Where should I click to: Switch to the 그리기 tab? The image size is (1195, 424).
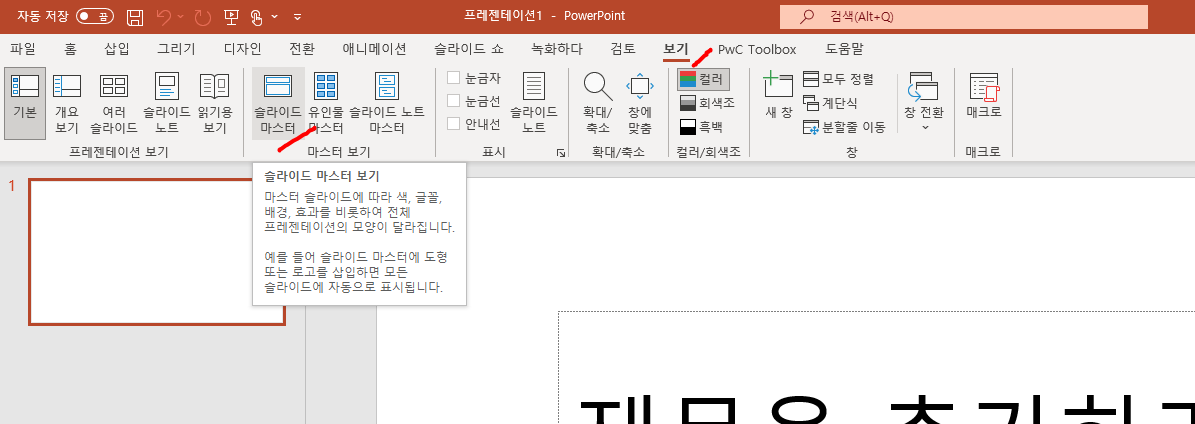[176, 50]
